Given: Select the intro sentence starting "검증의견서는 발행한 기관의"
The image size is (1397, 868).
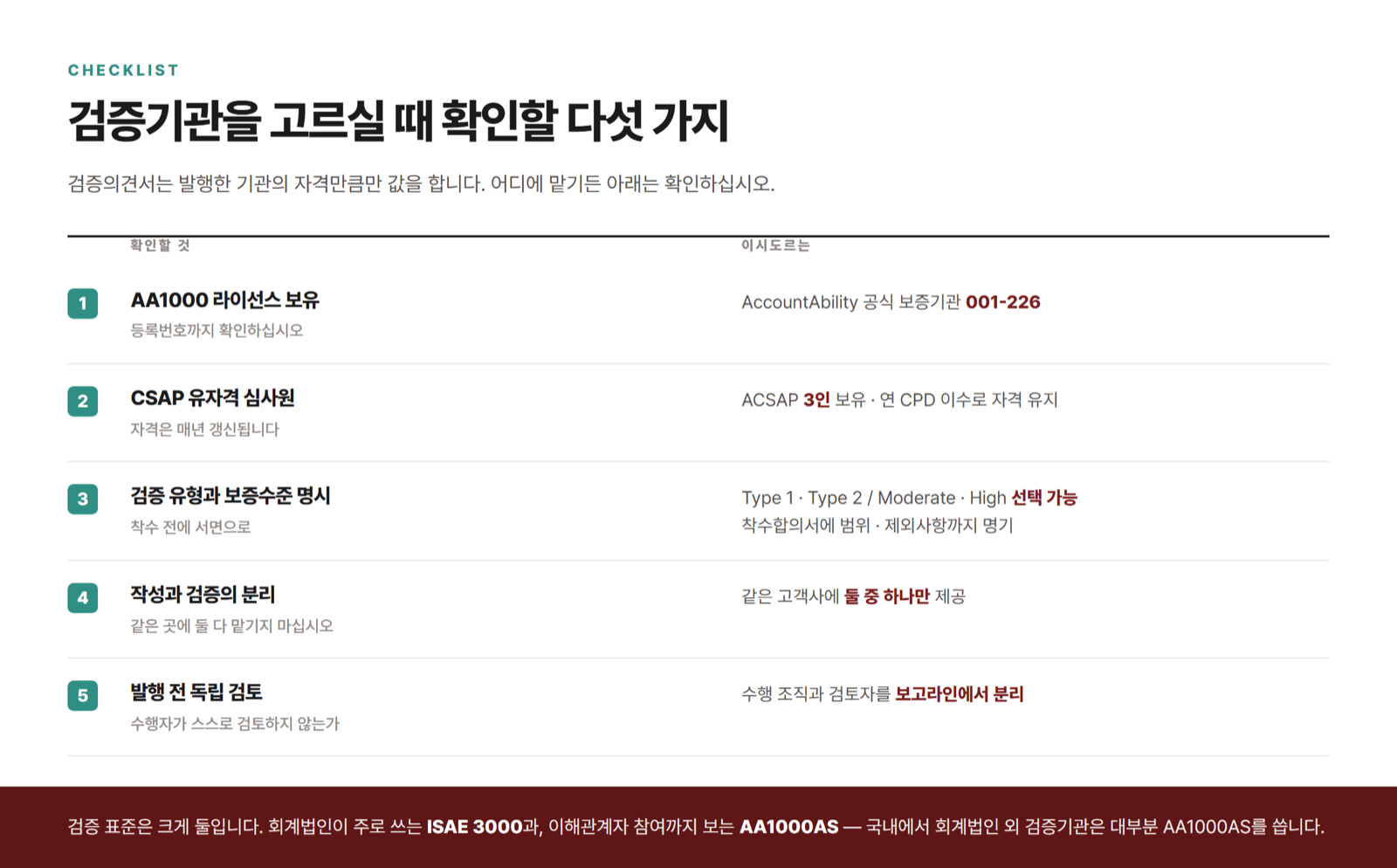Looking at the screenshot, I should 422,183.
